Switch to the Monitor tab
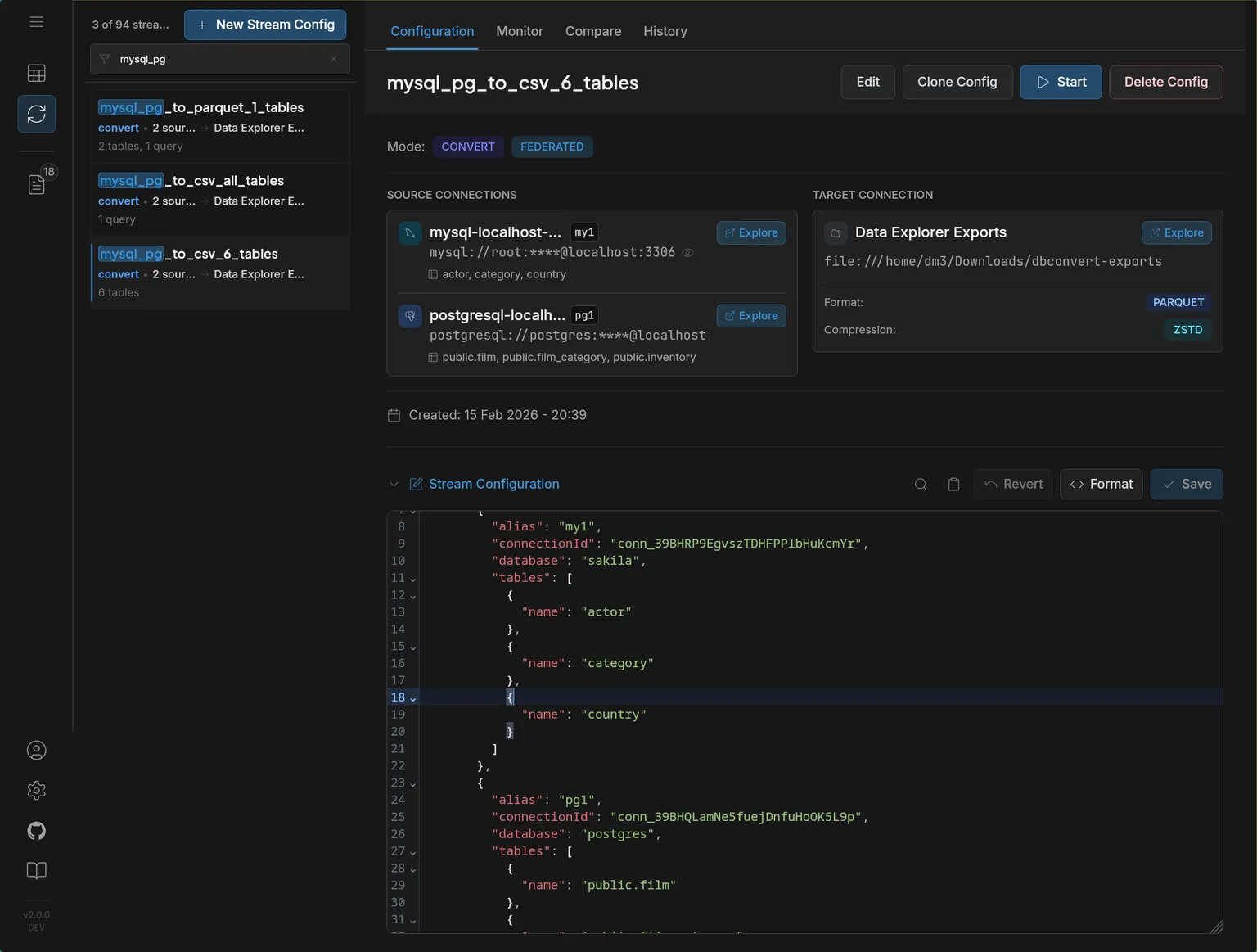Screen dimensions: 1257x952 [520, 31]
